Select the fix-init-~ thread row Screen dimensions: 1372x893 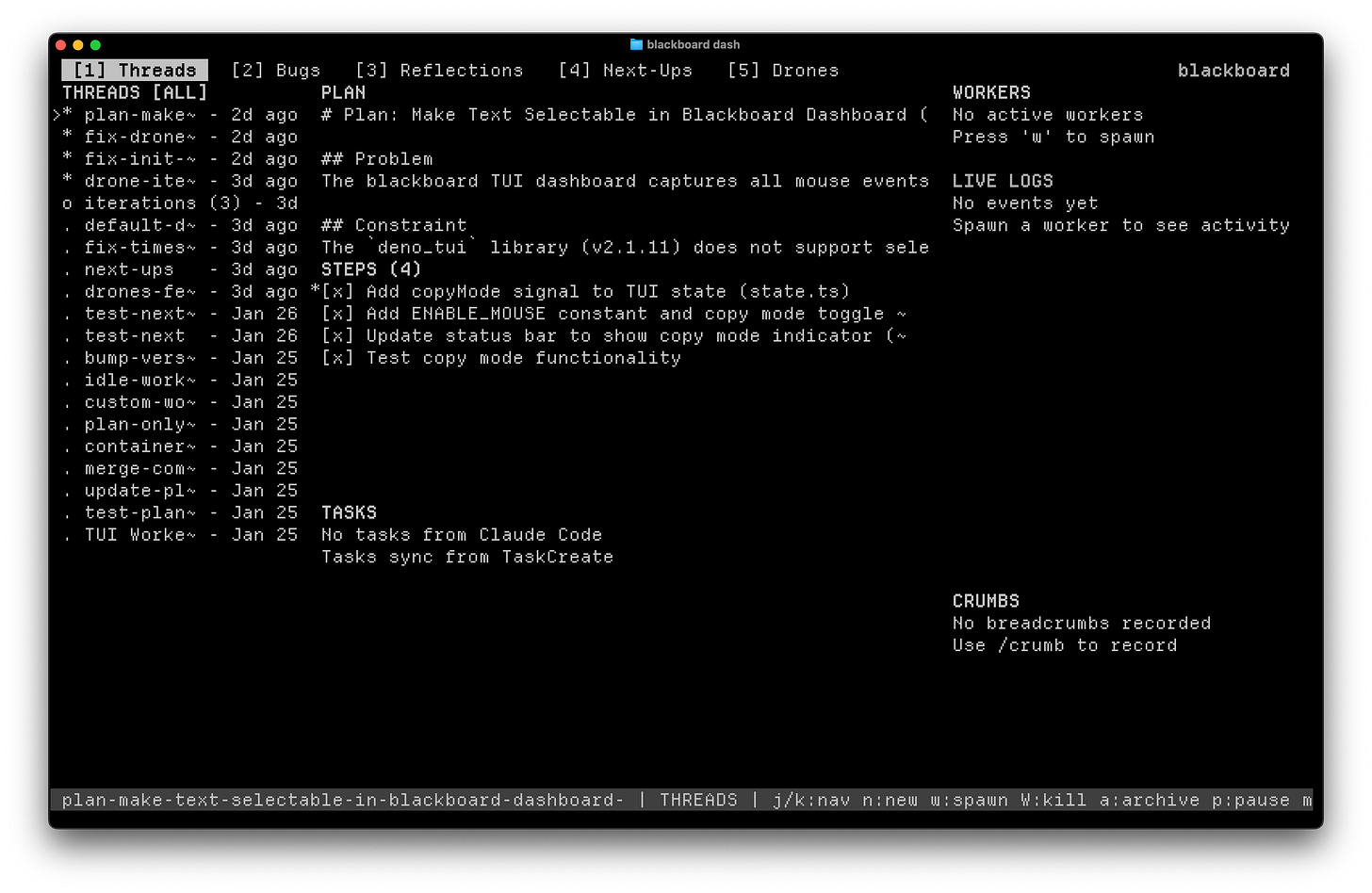pos(180,159)
